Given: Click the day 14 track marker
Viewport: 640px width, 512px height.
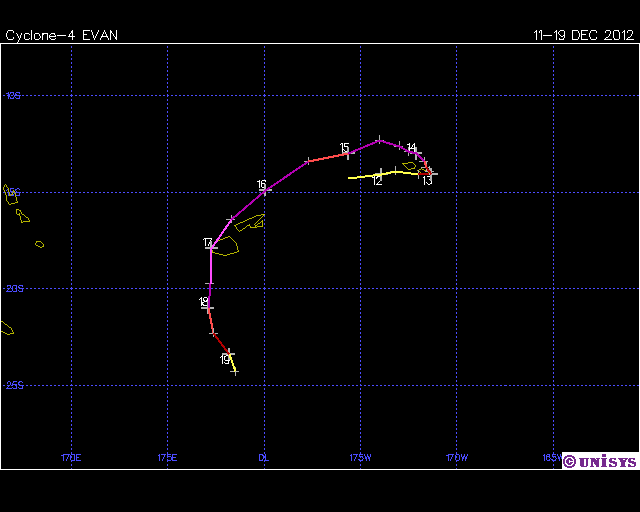Looking at the screenshot, I should point(411,149).
